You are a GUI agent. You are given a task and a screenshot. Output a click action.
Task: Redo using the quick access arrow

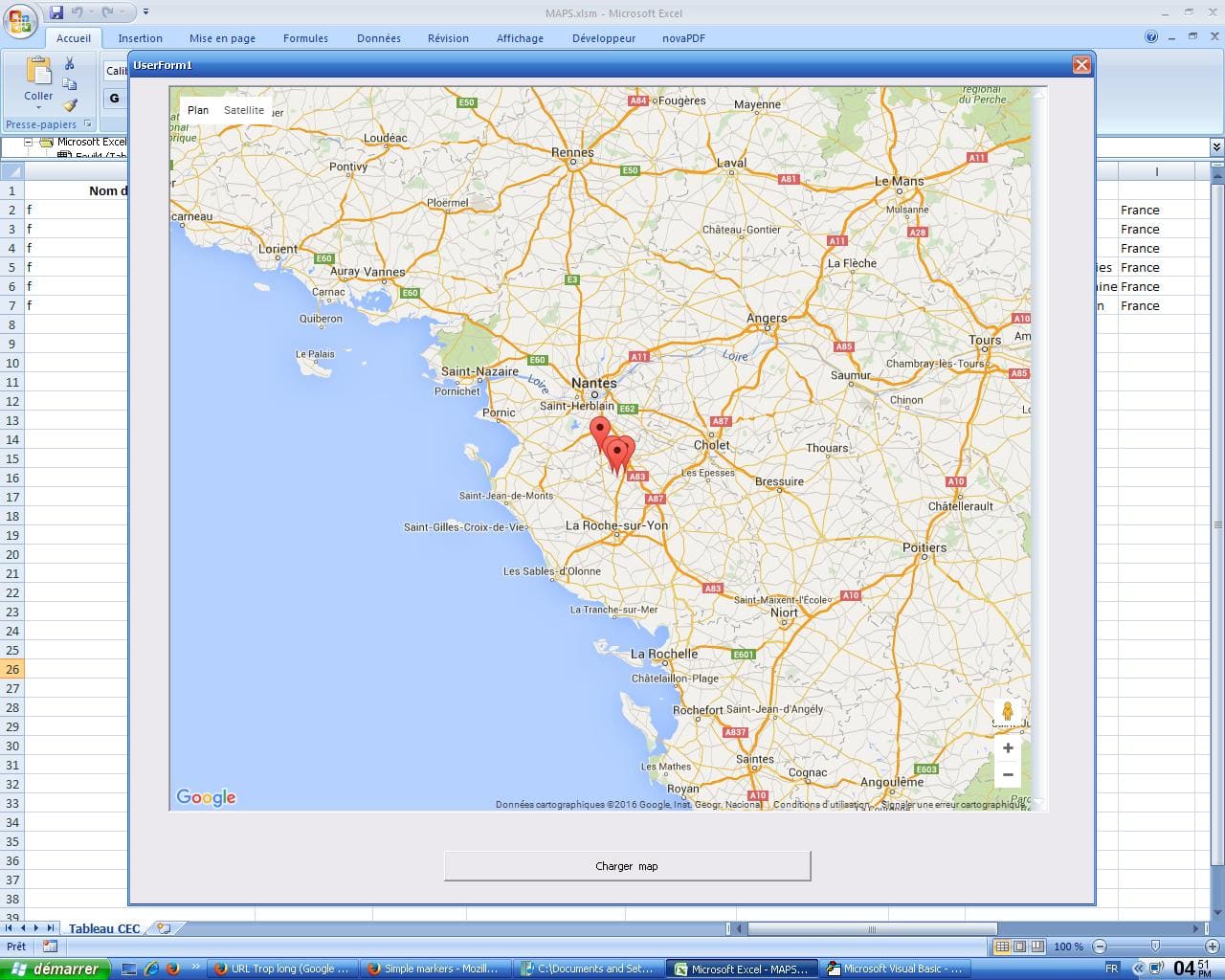pos(108,12)
